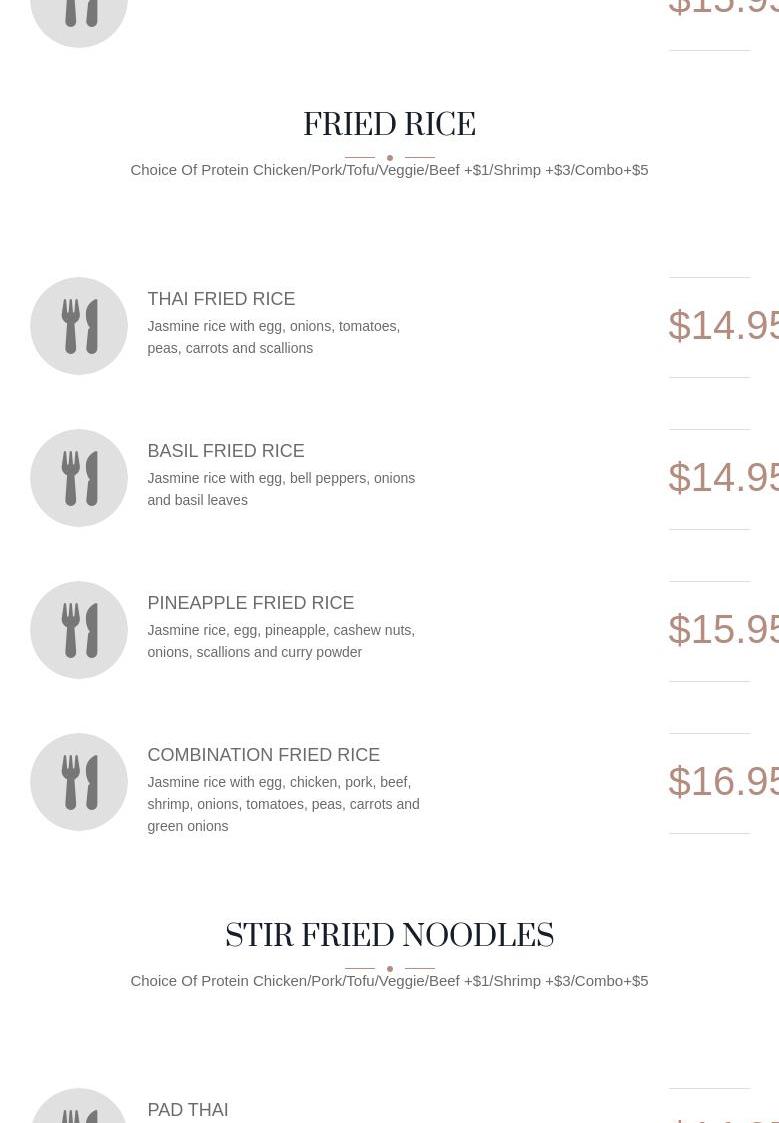
Task: Click the utensils icon at the page top
Action: [x=79, y=18]
